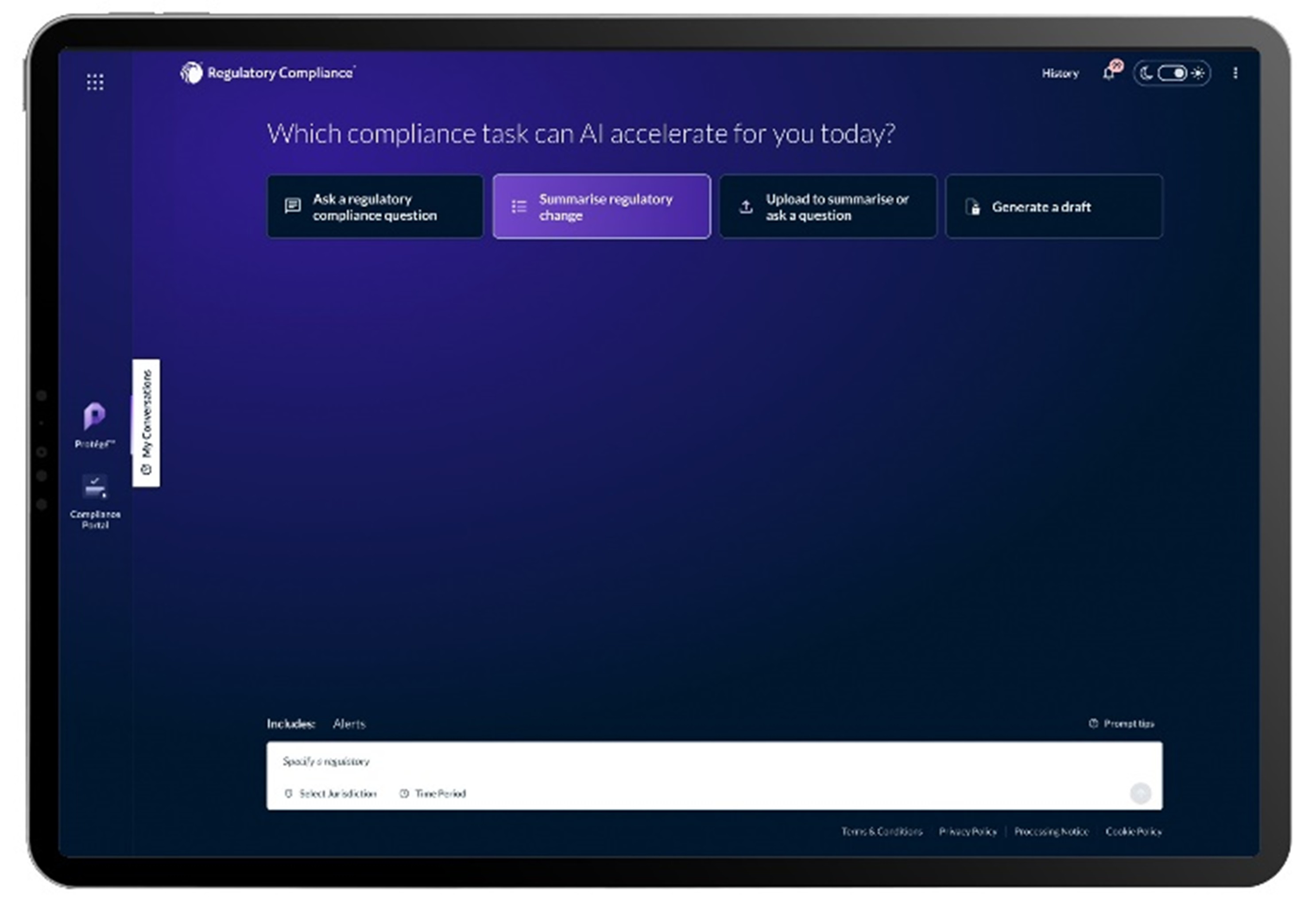The image size is (1316, 901).
Task: Click Upload to summarise or ask
Action: pos(828,207)
